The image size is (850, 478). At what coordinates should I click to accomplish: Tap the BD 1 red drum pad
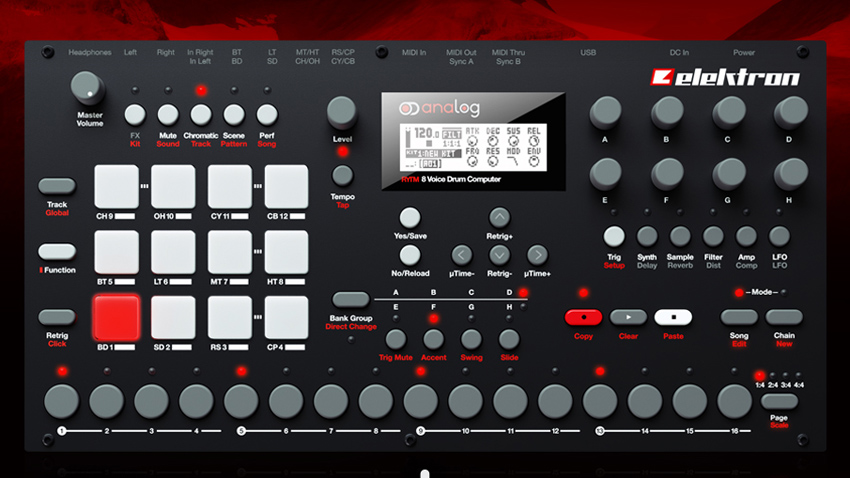(117, 318)
